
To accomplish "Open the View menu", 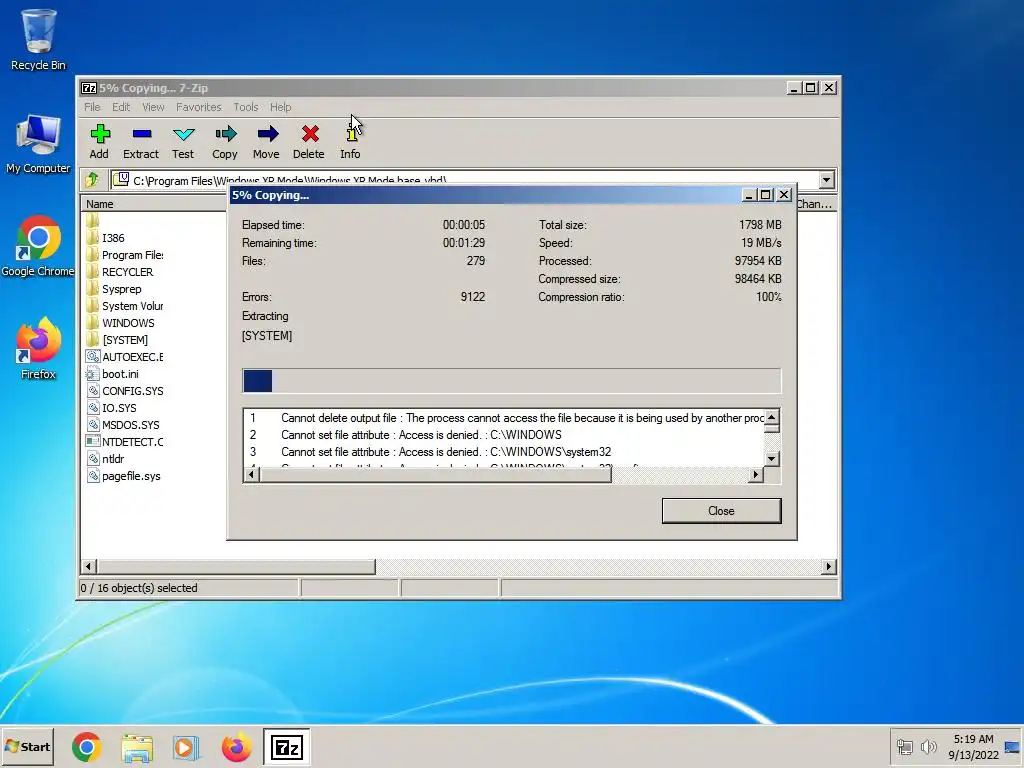I will pos(153,106).
